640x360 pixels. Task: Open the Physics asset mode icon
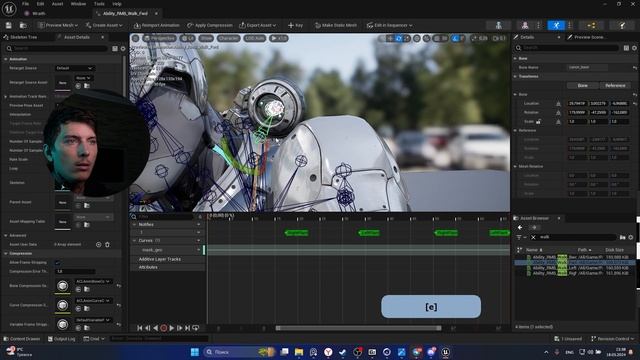coord(622,25)
